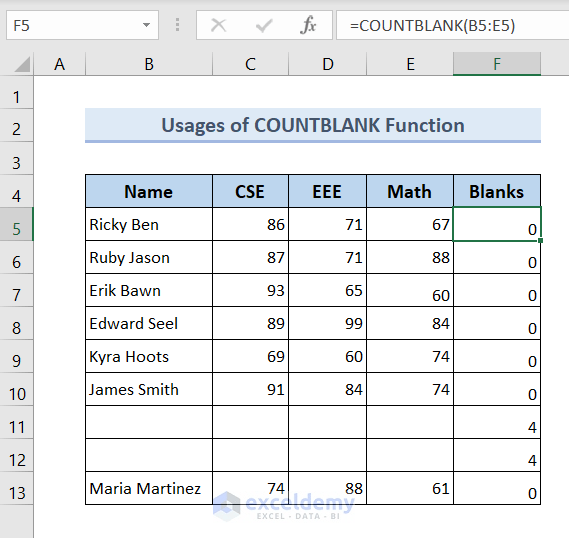The height and width of the screenshot is (538, 569).
Task: Select the empty Math cell in row 12
Action: tap(410, 455)
